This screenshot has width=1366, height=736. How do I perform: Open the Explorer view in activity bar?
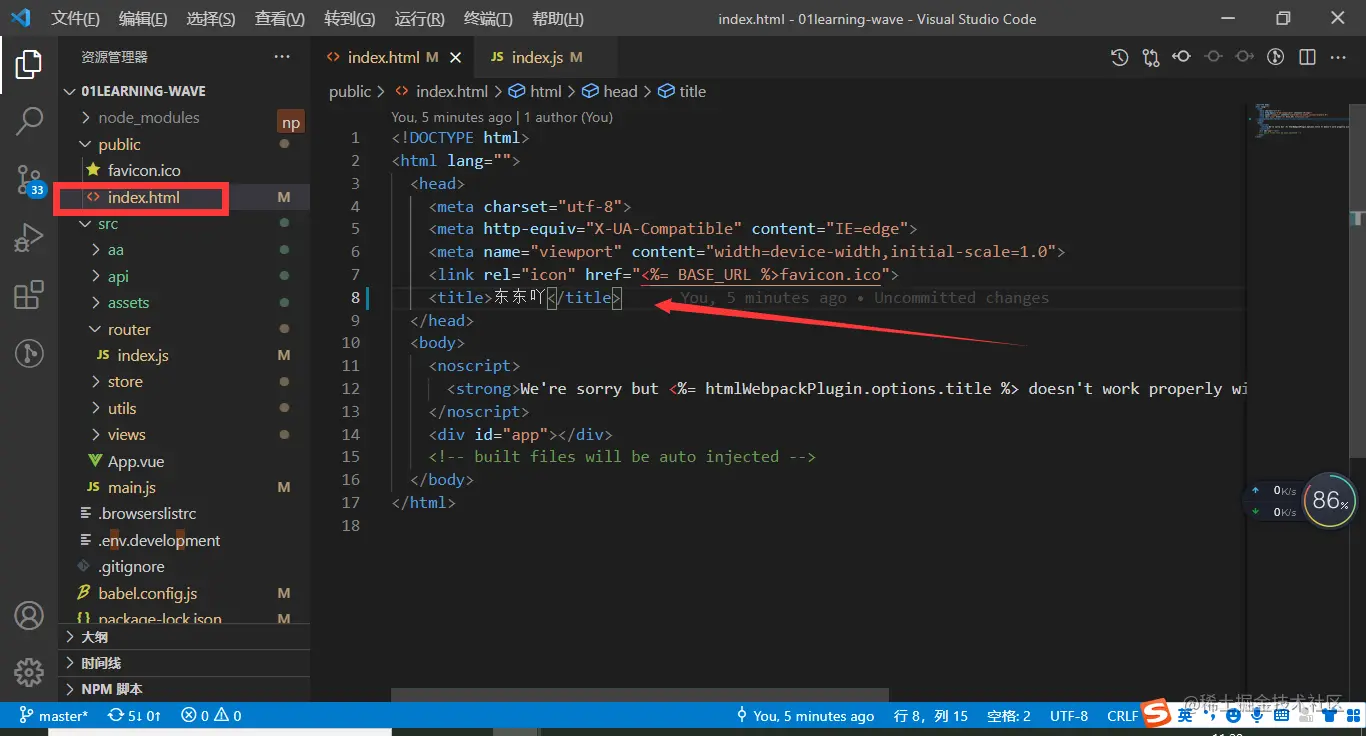[29, 65]
